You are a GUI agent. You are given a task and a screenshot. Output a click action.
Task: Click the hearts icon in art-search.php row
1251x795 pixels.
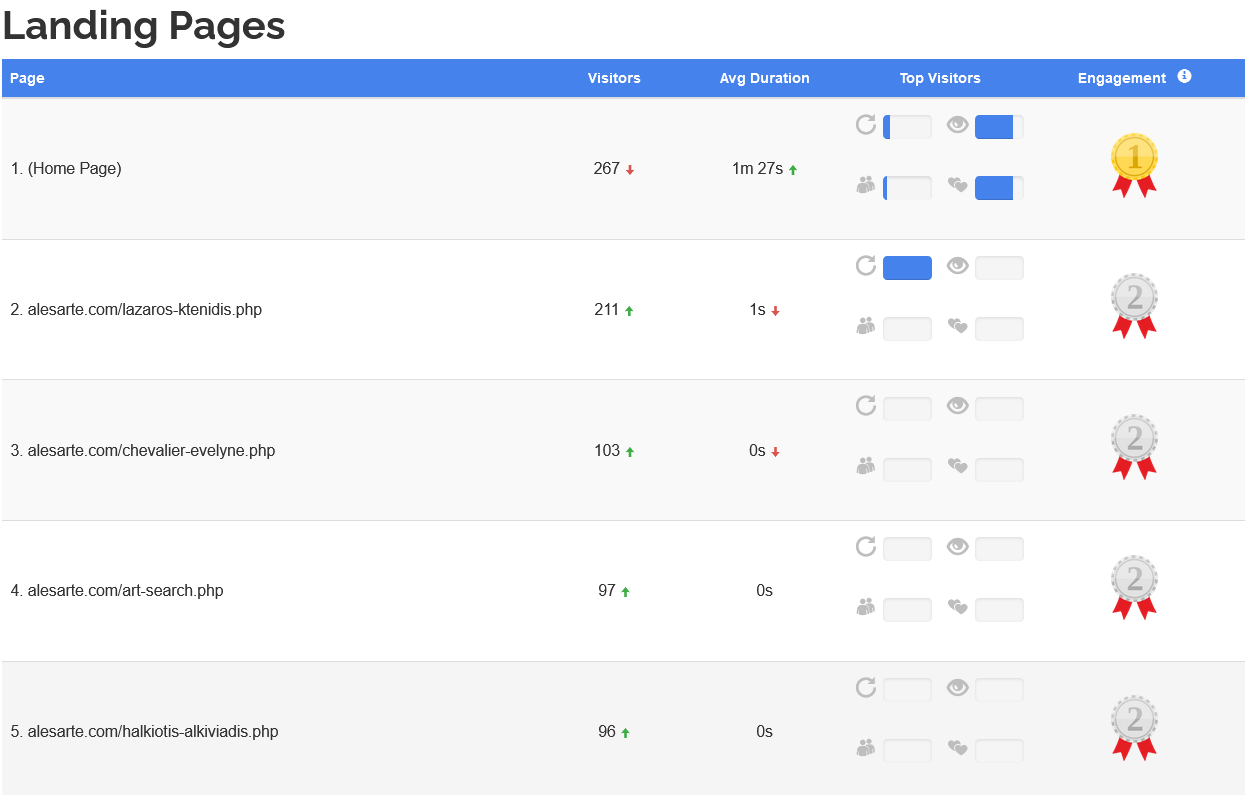(x=958, y=607)
